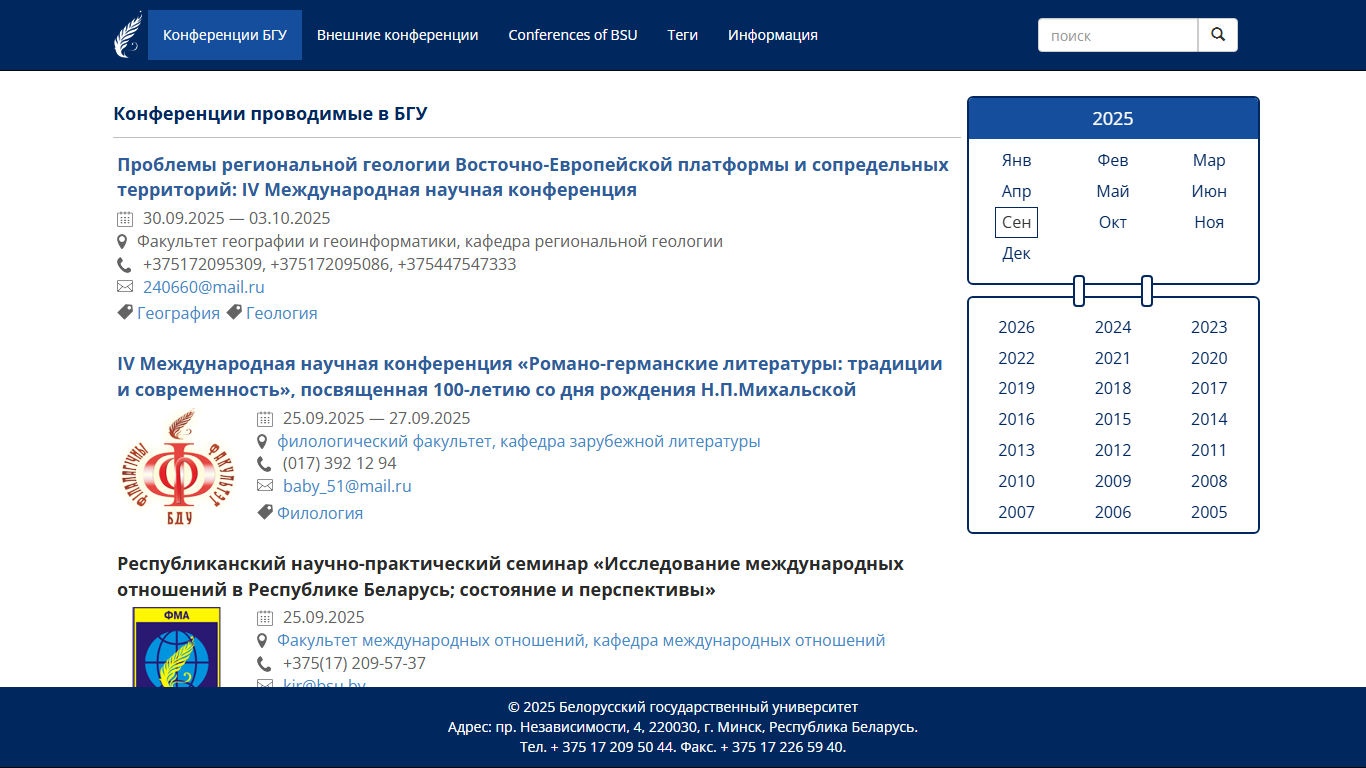Open the Филология tag
Image resolution: width=1366 pixels, height=768 pixels.
[x=320, y=513]
